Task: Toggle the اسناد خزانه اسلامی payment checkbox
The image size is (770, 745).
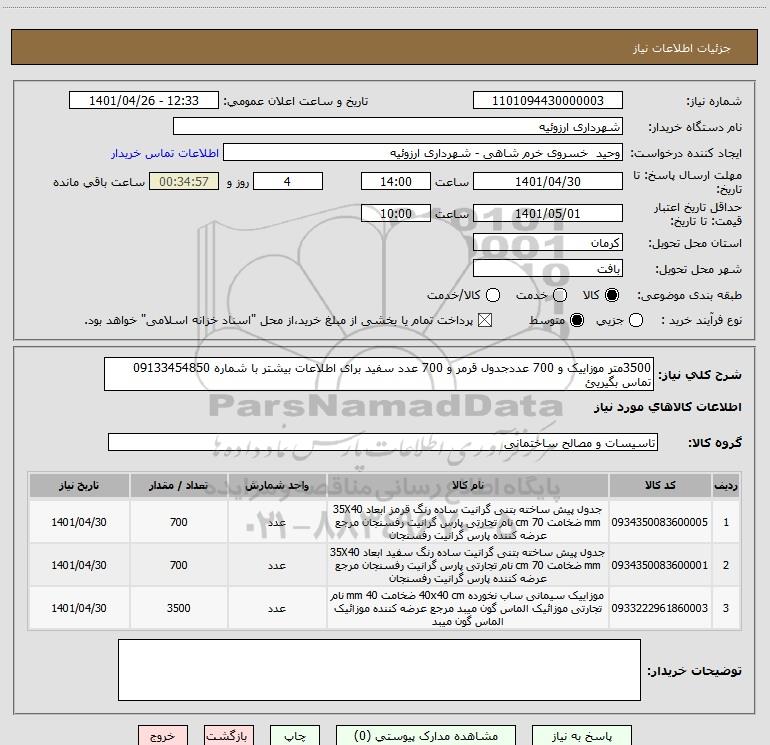Action: click(x=485, y=321)
